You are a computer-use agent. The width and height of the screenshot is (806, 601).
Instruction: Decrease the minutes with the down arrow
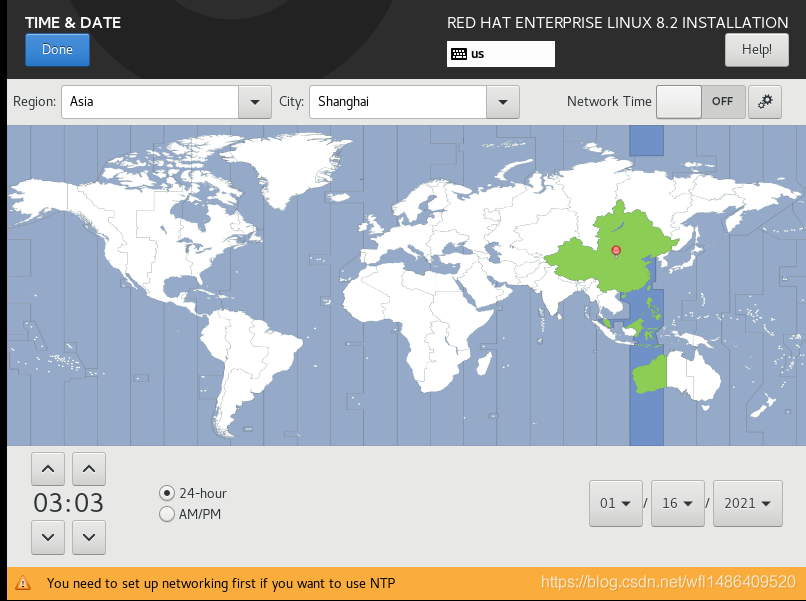pyautogui.click(x=89, y=537)
